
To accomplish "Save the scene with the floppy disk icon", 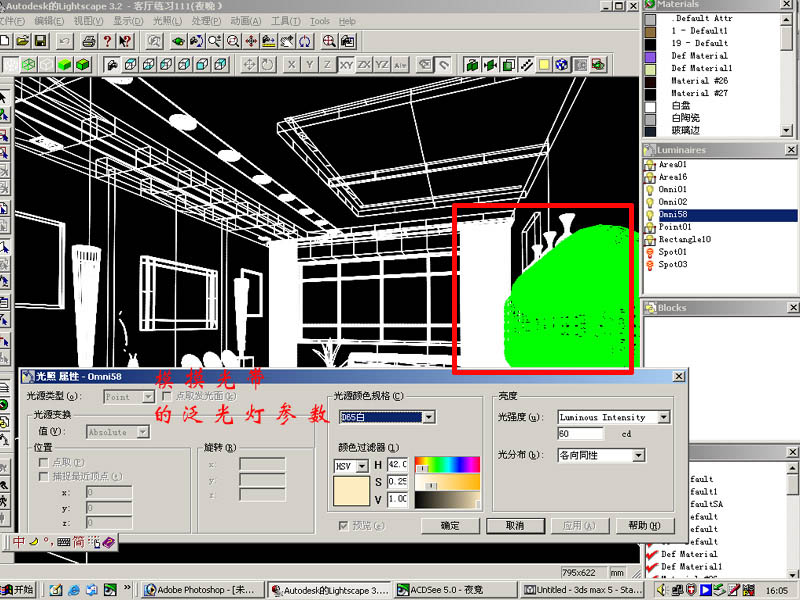I will 40,41.
